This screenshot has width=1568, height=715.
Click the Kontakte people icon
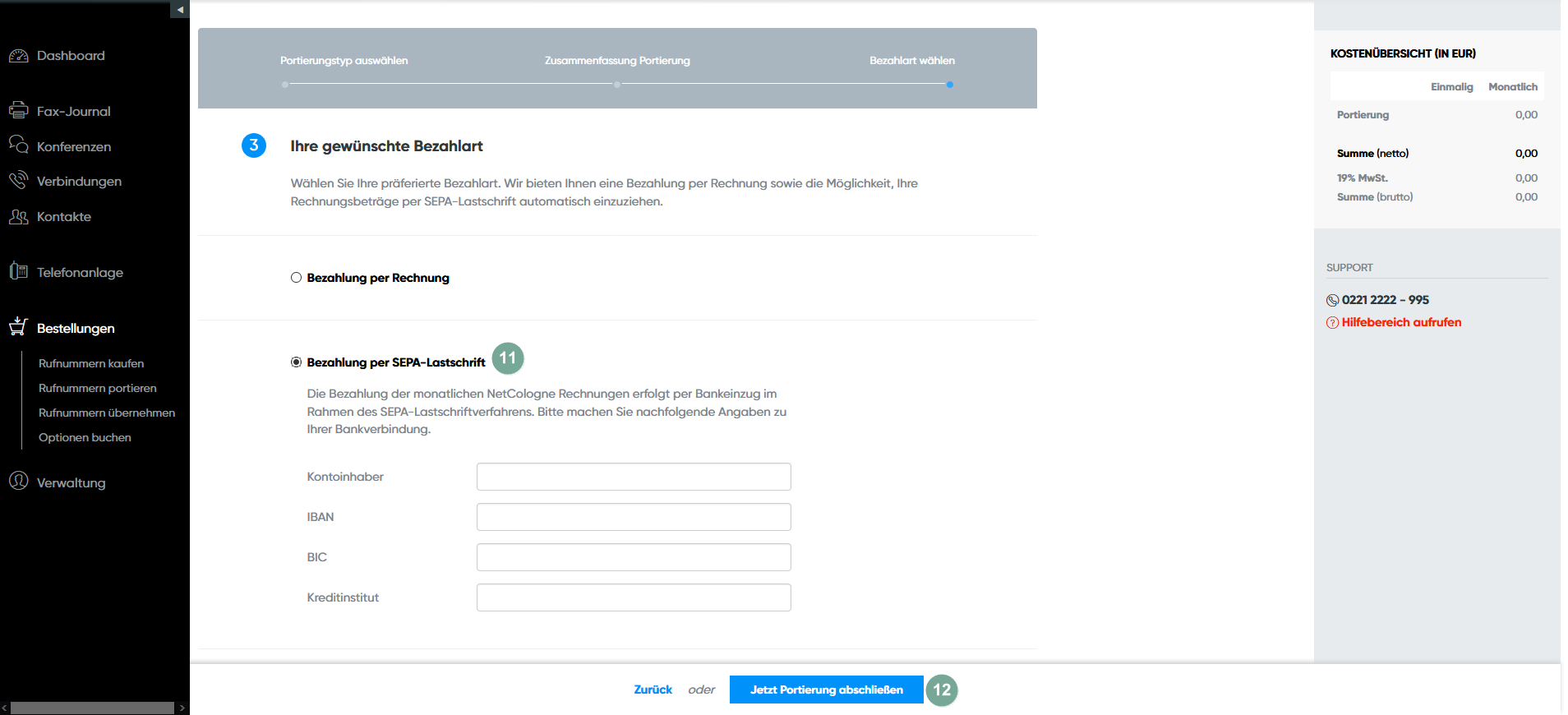(18, 217)
